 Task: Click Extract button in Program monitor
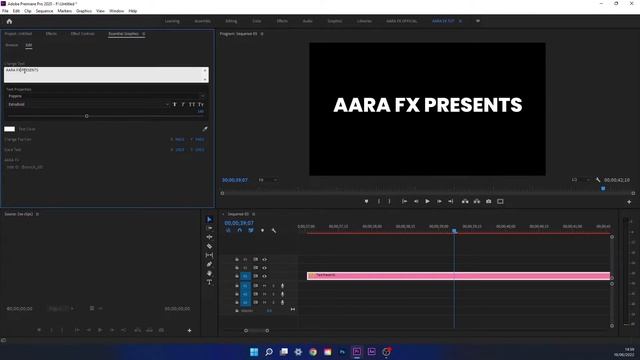[477, 201]
